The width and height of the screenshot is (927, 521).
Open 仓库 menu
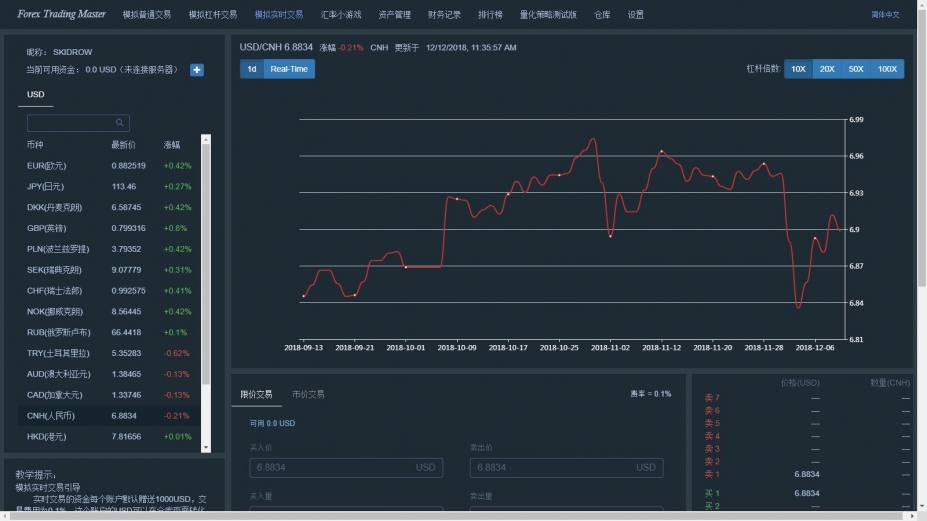(602, 15)
